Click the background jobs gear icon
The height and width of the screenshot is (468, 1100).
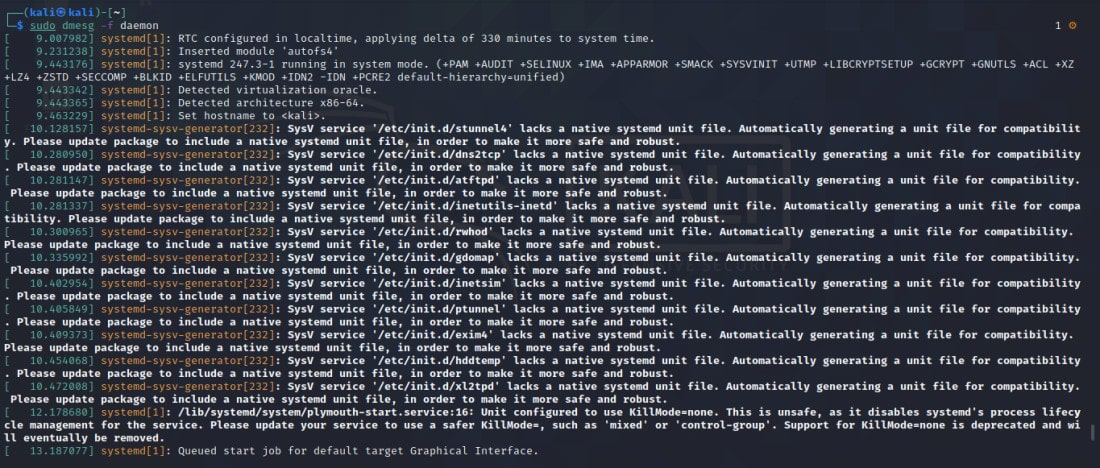click(1073, 24)
